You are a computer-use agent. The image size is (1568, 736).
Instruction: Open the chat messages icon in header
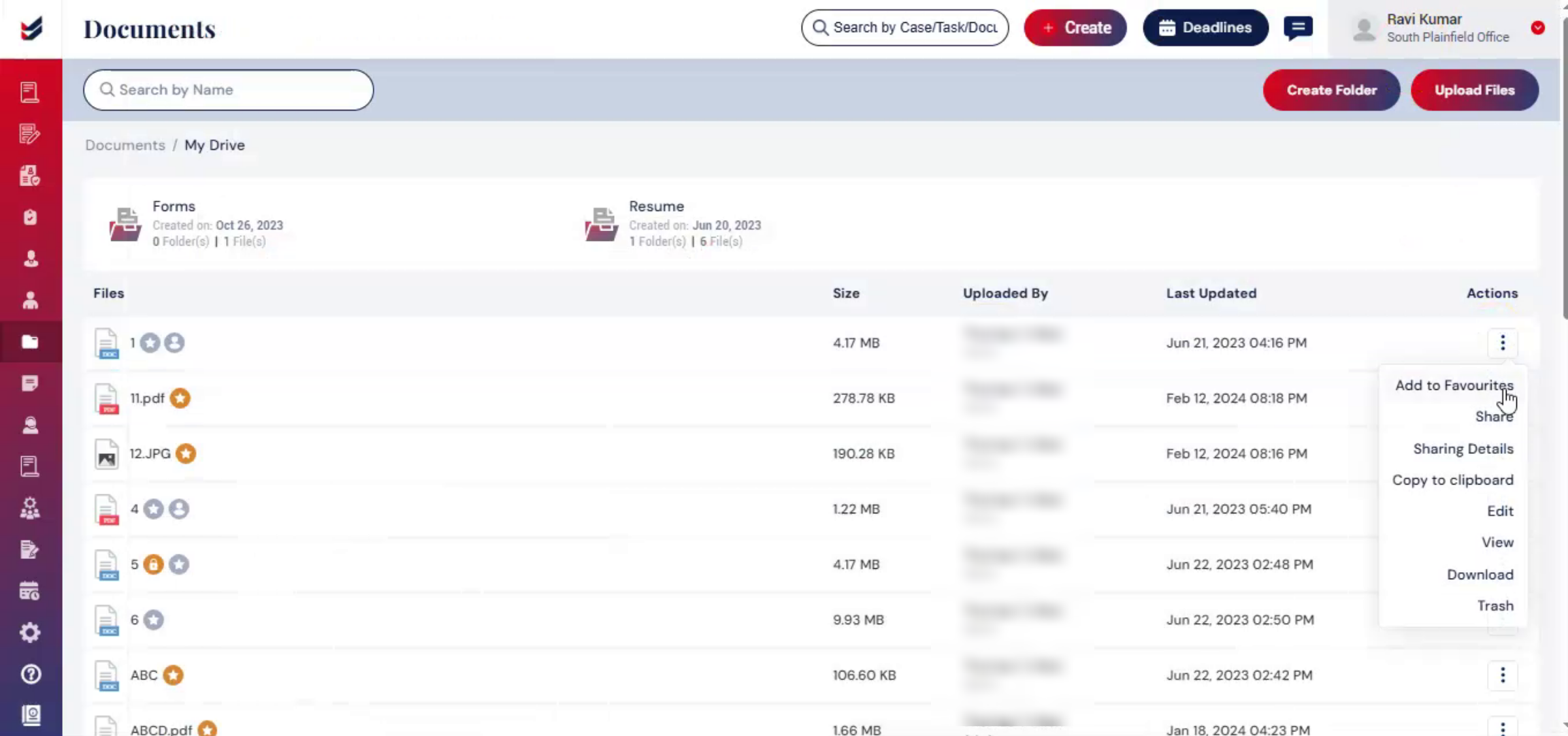tap(1298, 27)
